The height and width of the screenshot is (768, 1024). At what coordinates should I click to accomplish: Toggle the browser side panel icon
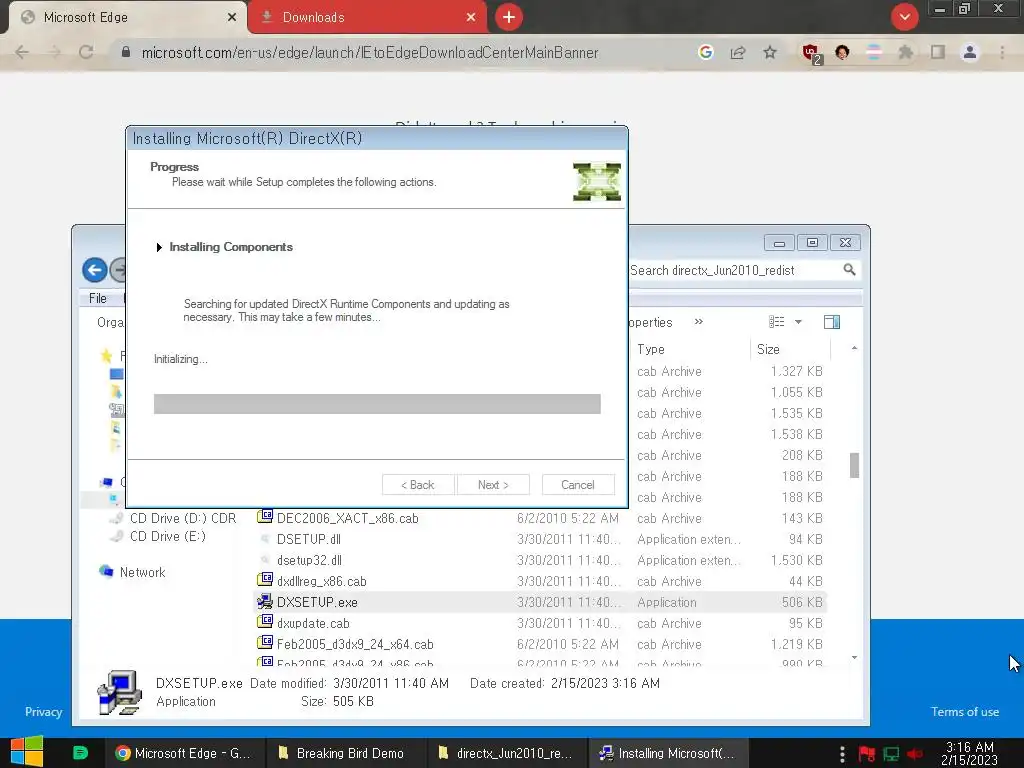coord(938,52)
